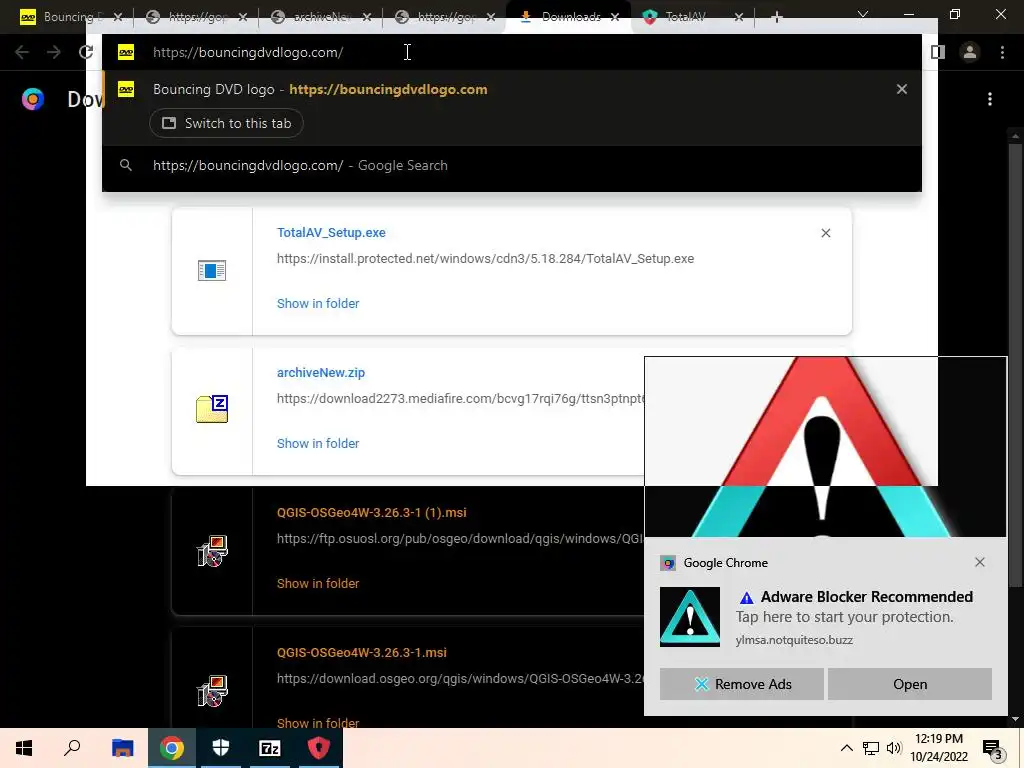Open the tab search chevron

(863, 14)
